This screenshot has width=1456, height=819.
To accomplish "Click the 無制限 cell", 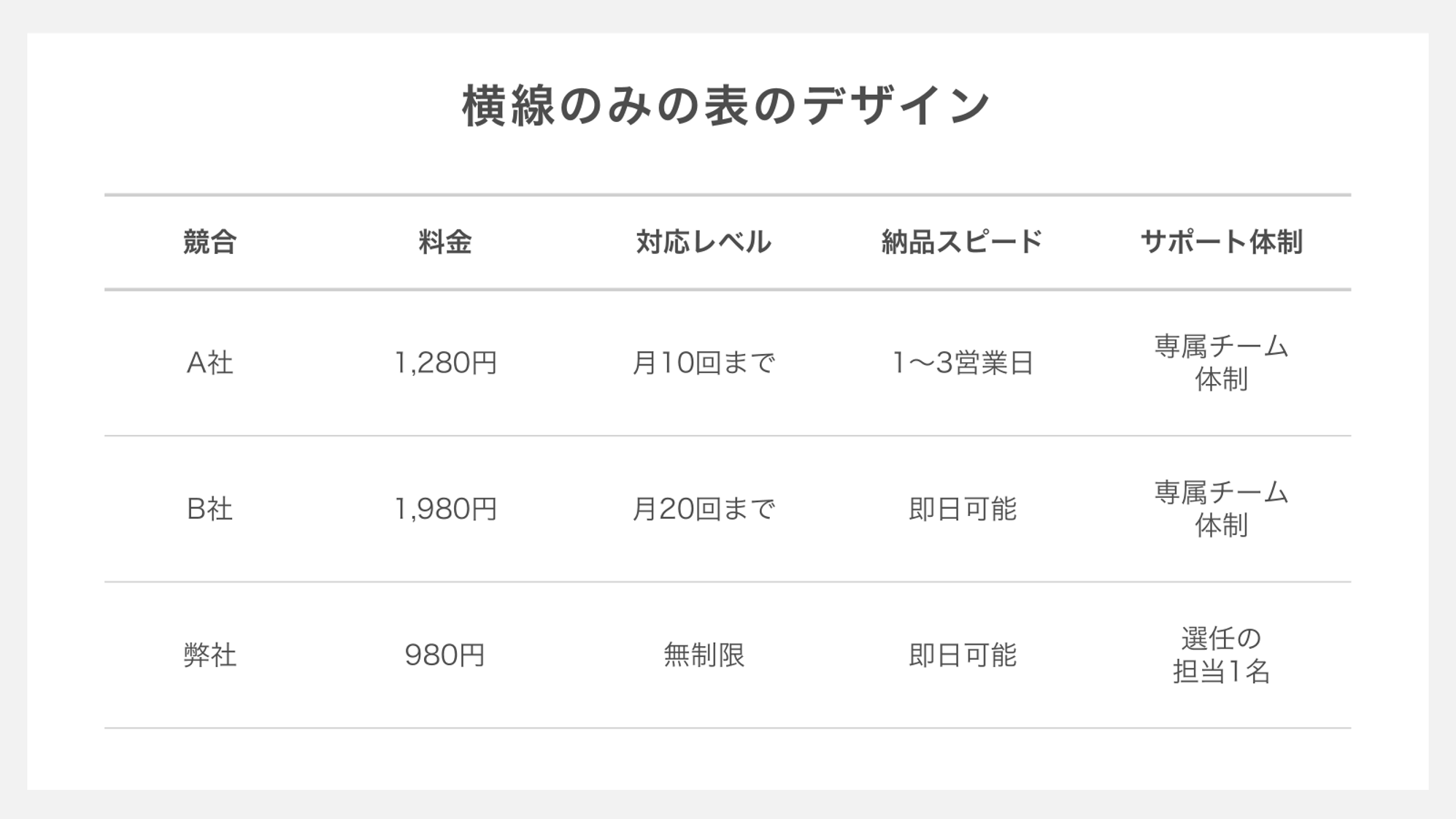I will (x=703, y=655).
